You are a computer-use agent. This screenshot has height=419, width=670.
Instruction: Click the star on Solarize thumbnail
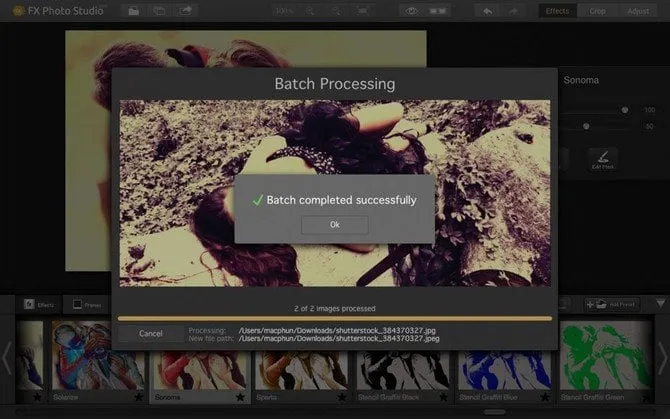point(138,397)
